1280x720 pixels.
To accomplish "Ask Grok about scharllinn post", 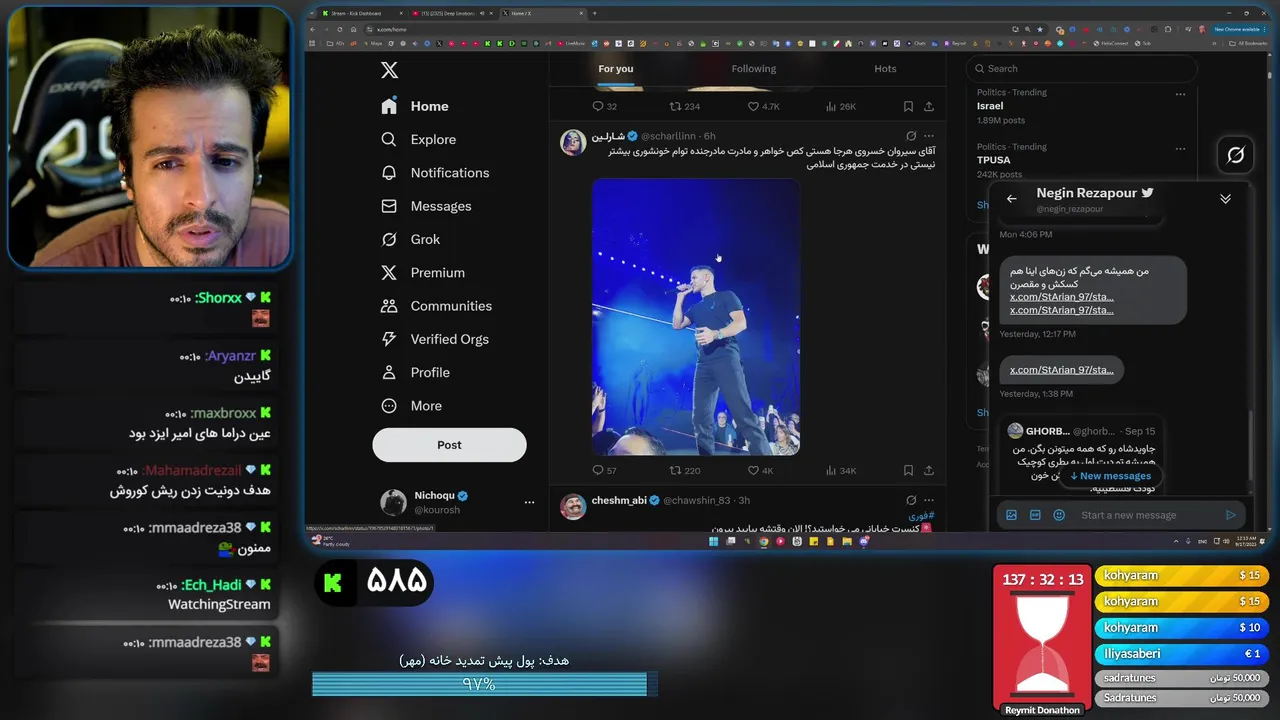I will (x=911, y=136).
